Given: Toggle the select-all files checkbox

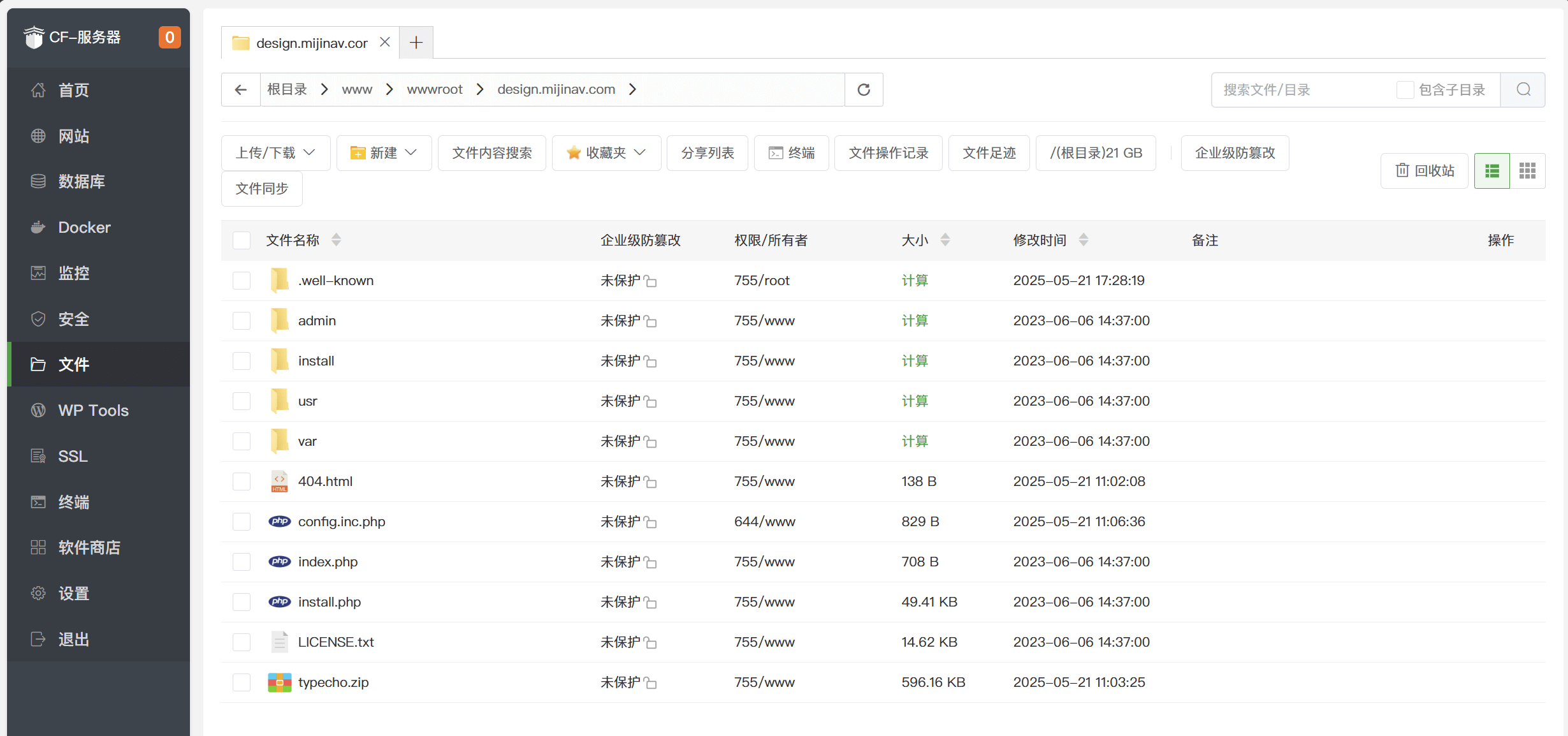Looking at the screenshot, I should 242,240.
